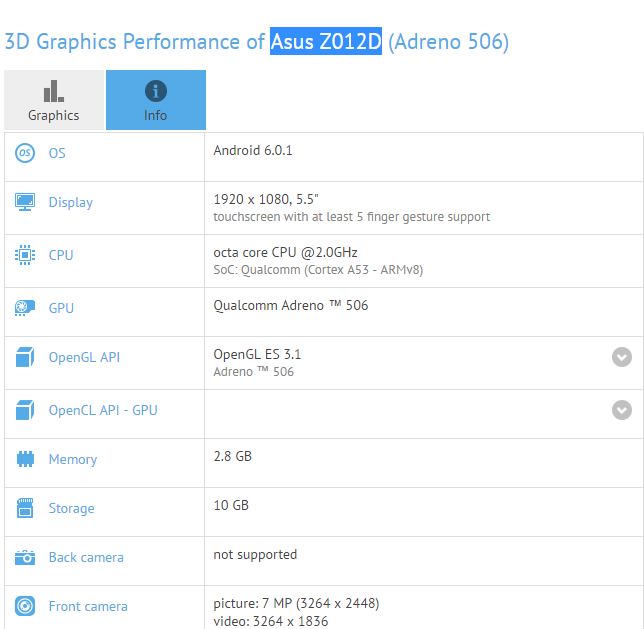Switch to the Graphics tab
This screenshot has height=629, width=644.
(x=54, y=100)
